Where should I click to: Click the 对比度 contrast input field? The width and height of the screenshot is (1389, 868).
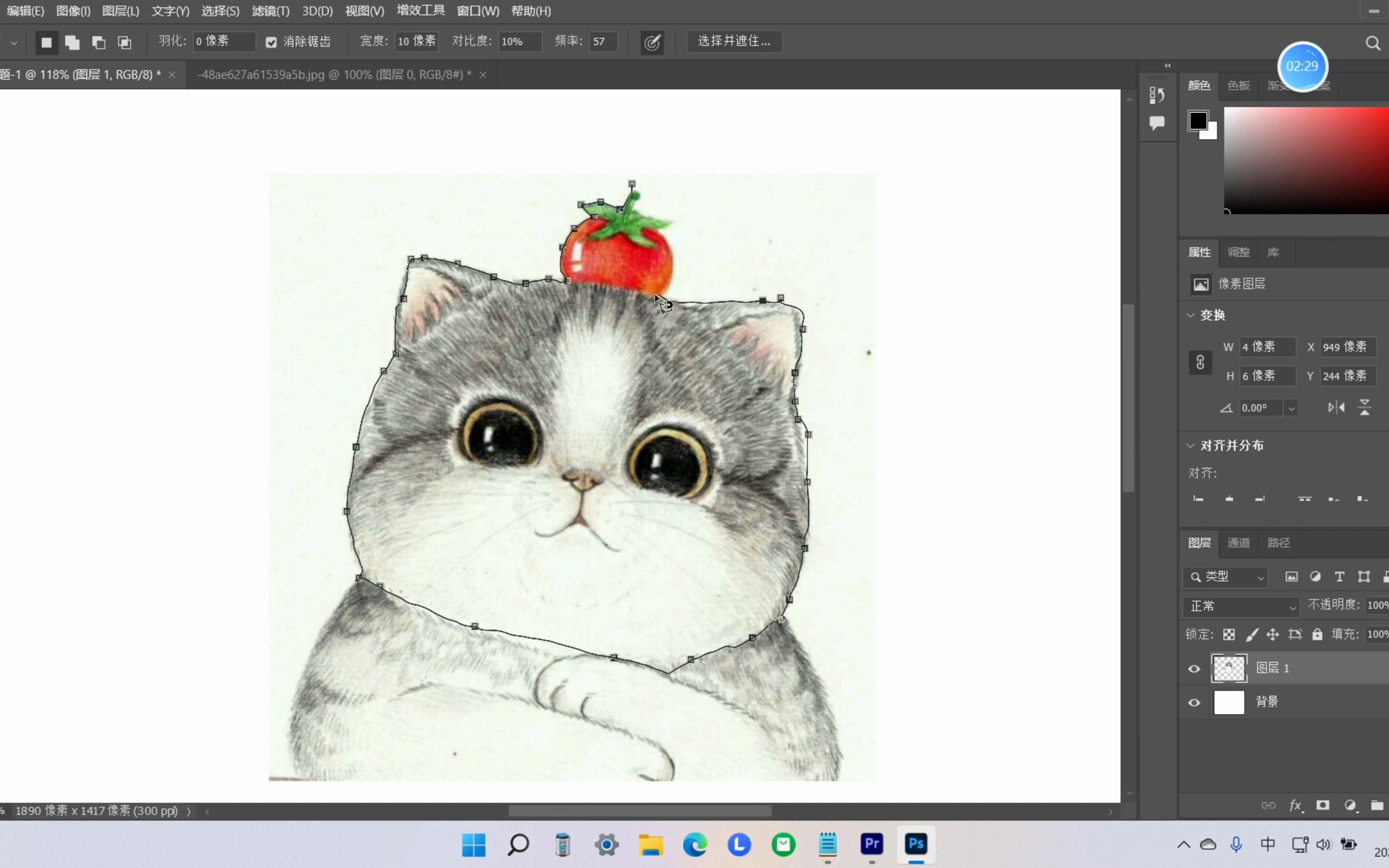519,41
